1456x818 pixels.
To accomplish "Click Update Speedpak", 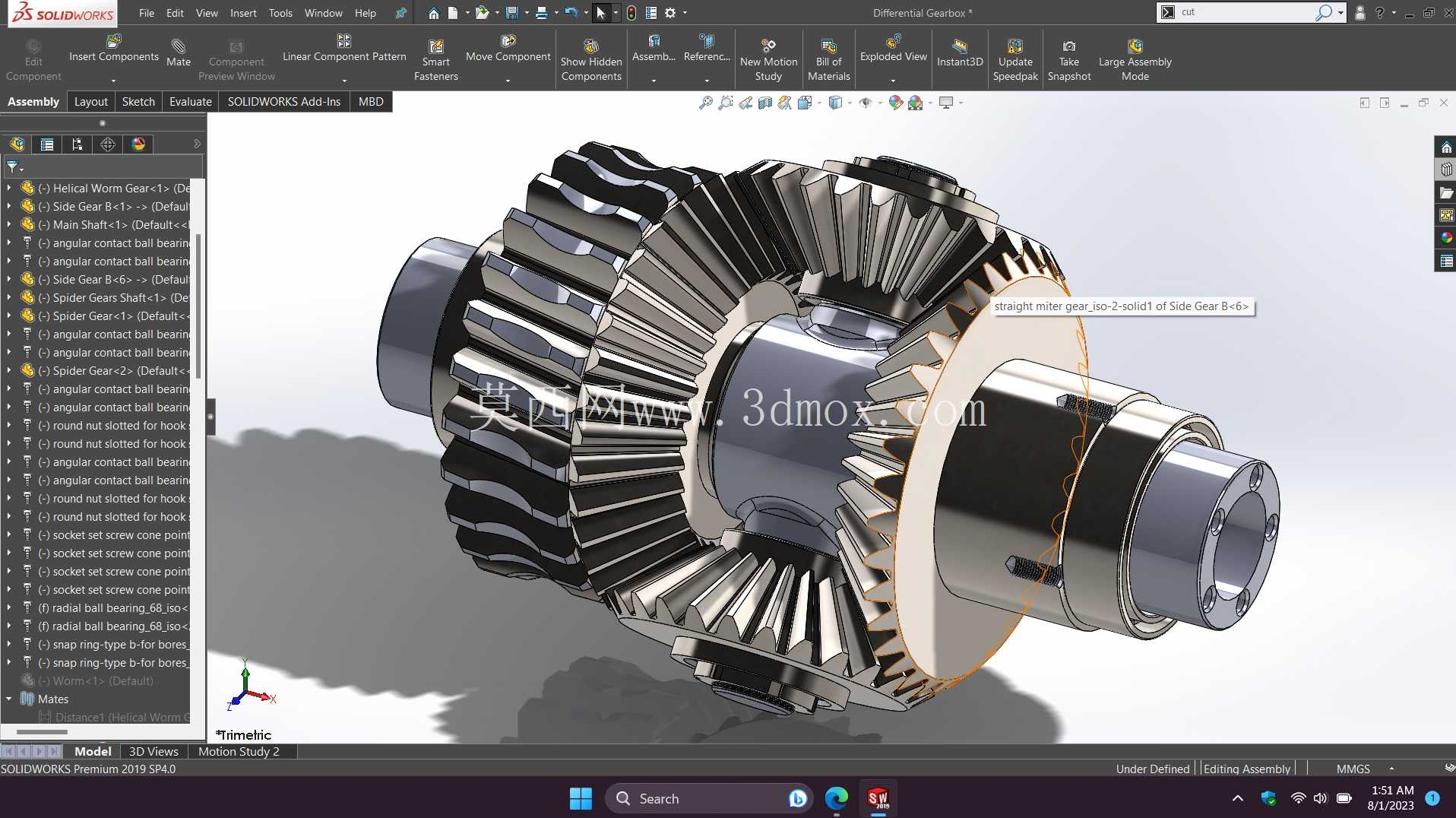I will [1015, 61].
